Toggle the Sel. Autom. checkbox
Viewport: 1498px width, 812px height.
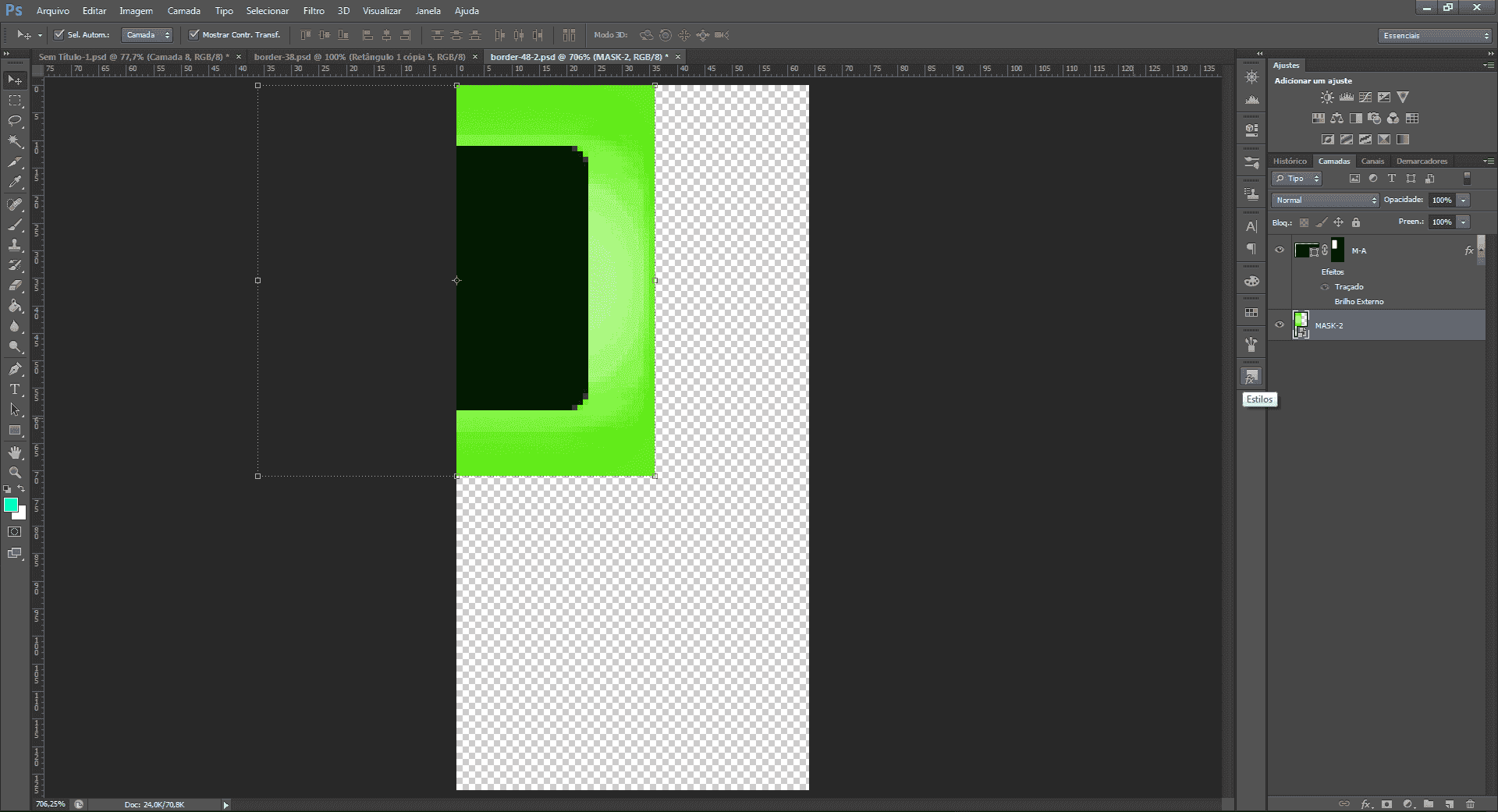[x=59, y=34]
